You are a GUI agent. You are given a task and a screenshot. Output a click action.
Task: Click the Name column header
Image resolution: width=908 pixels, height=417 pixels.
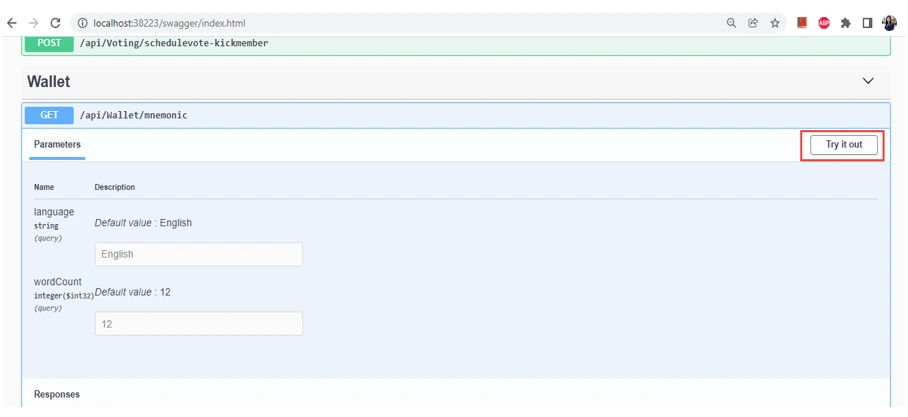[x=43, y=187]
